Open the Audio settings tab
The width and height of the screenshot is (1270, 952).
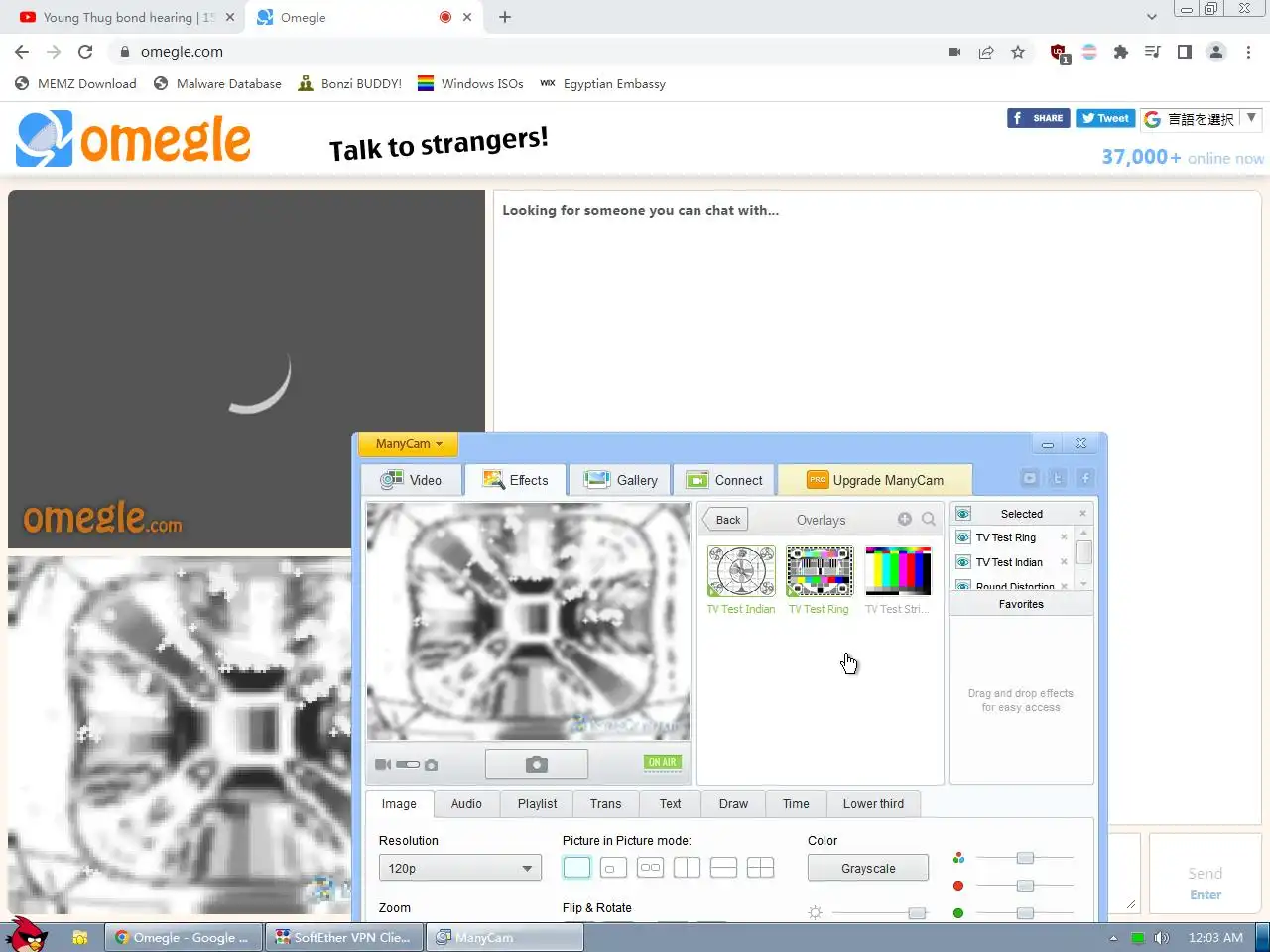[x=466, y=804]
